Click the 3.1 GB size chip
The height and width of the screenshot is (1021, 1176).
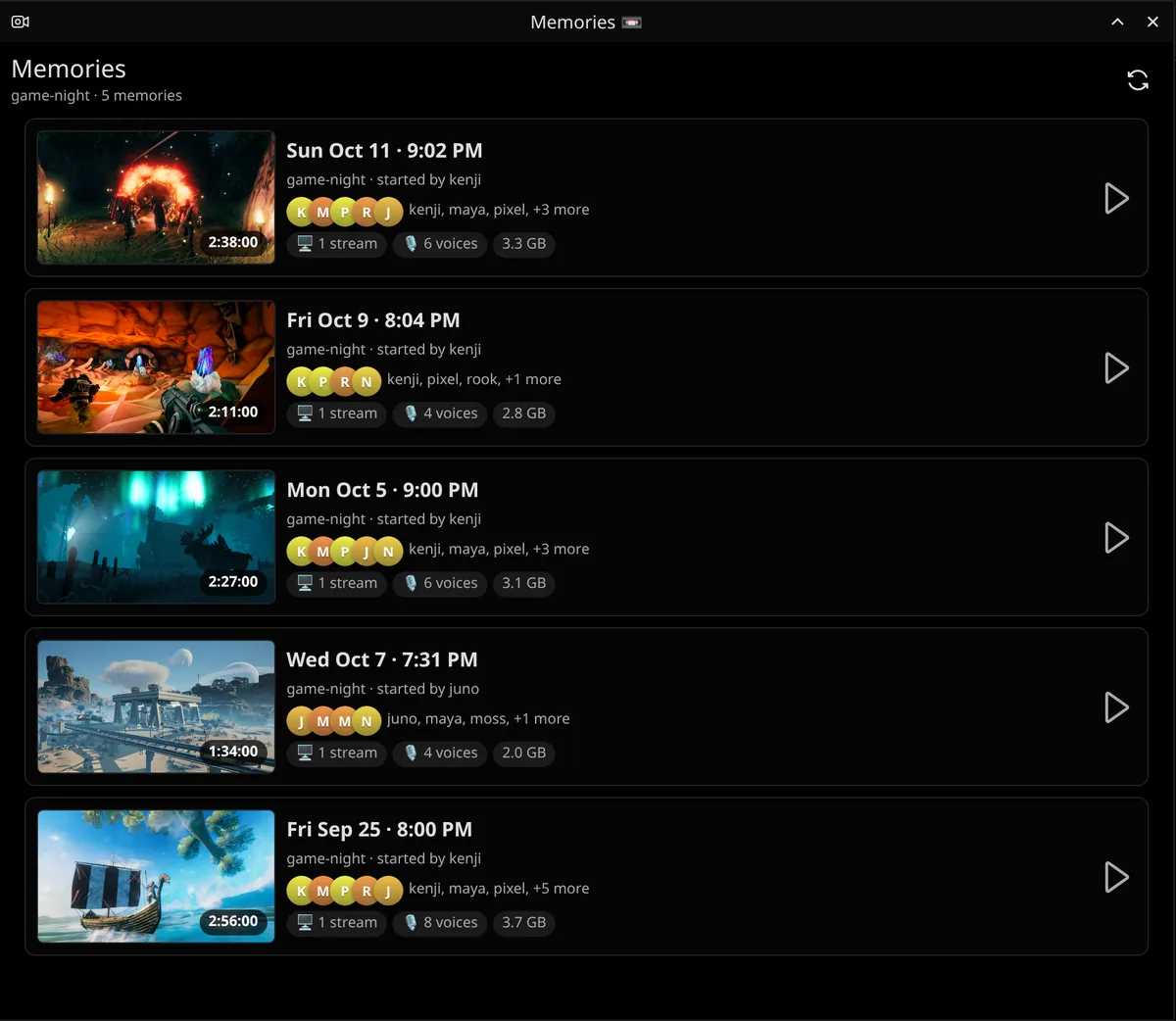point(524,583)
